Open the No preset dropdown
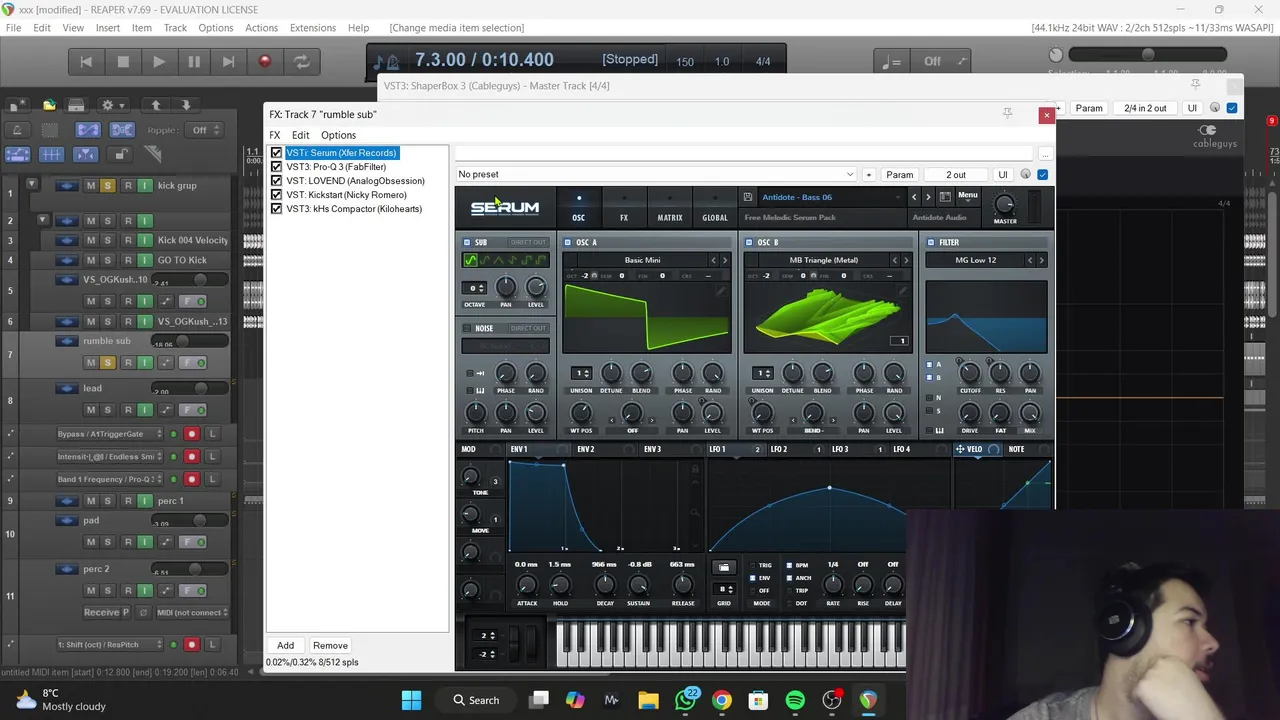Viewport: 1280px width, 720px height. 656,174
